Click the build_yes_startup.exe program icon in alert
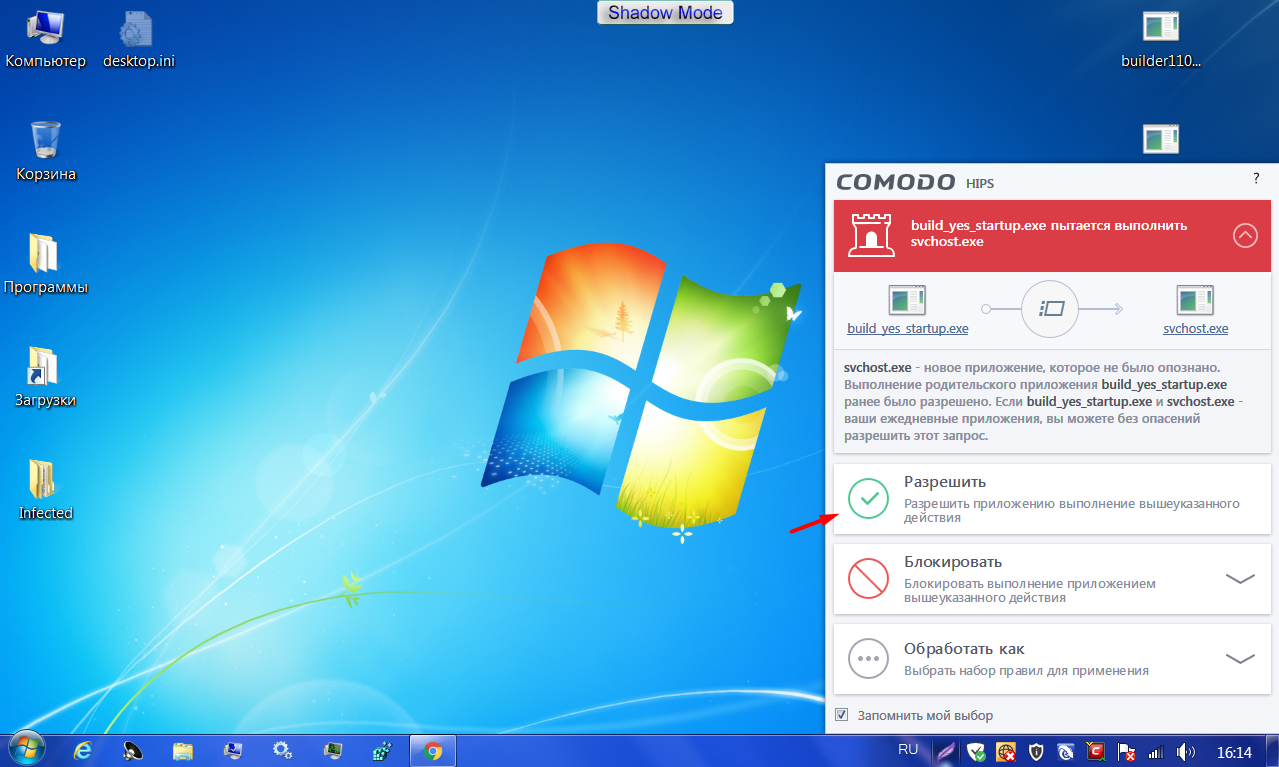1279x767 pixels. pos(907,299)
